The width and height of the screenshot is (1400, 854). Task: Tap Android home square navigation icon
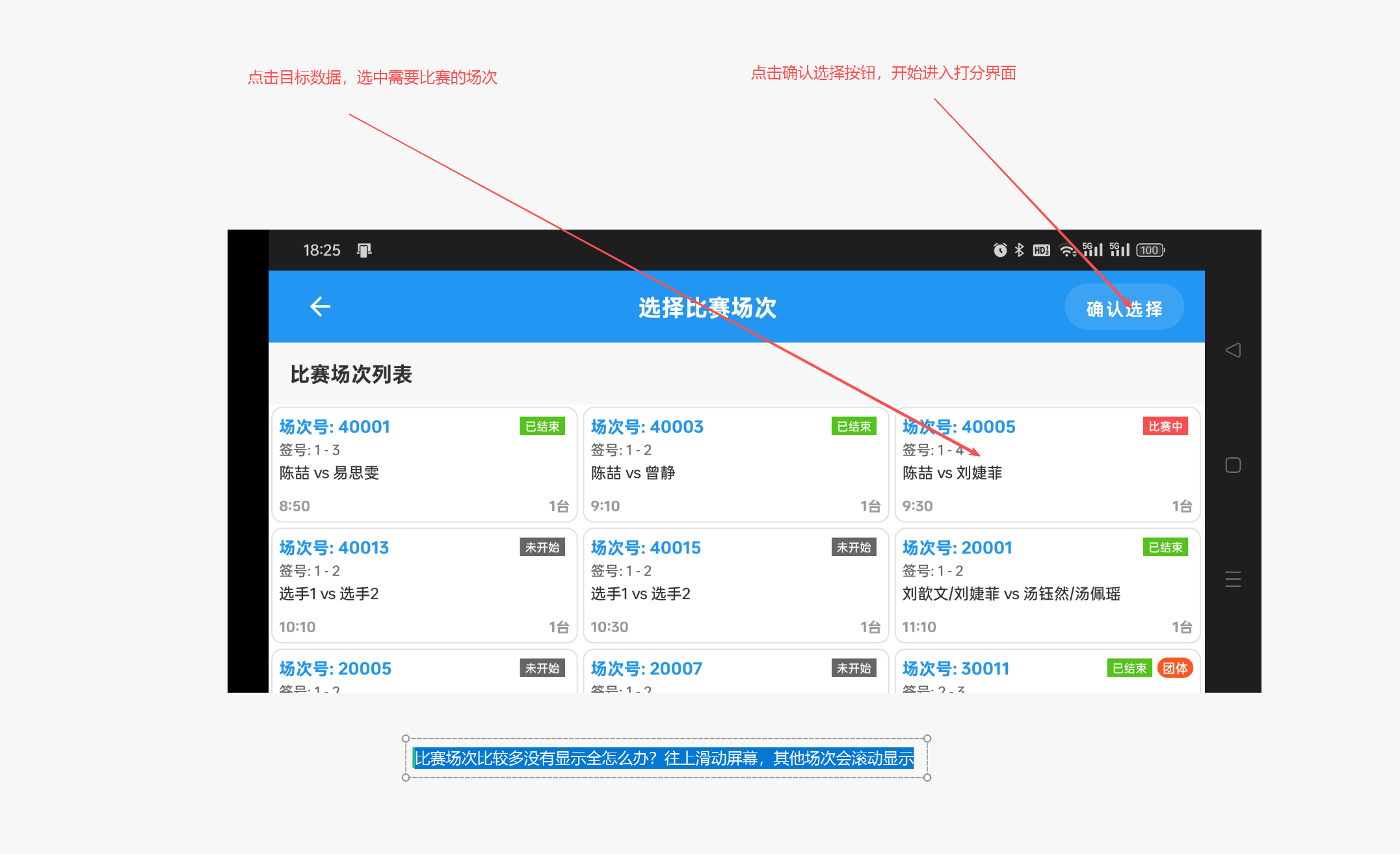point(1233,465)
